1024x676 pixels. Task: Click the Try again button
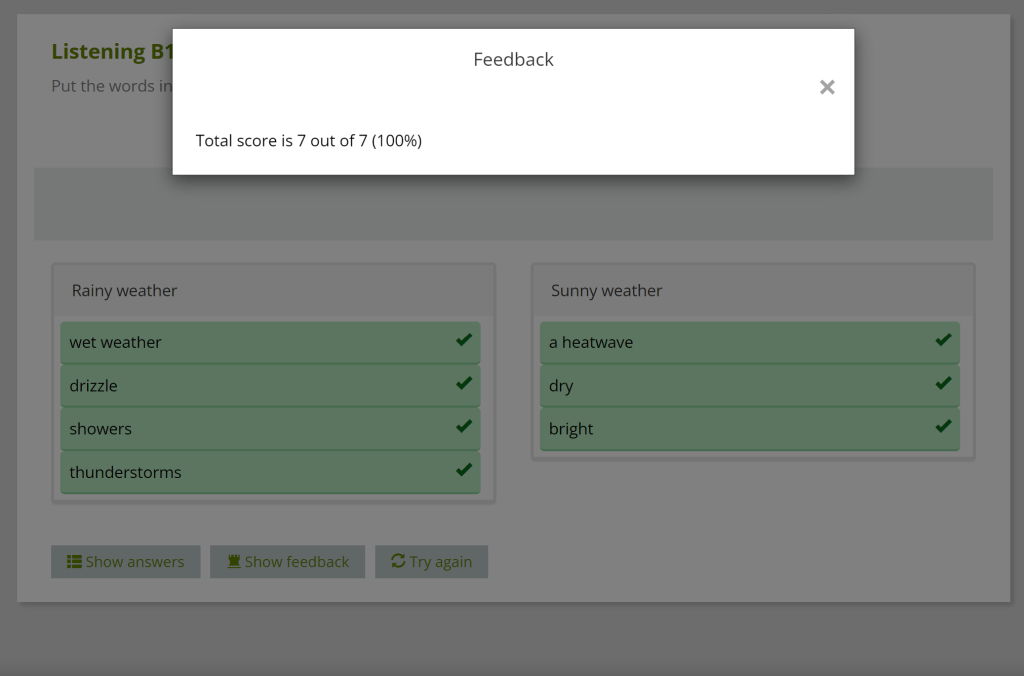point(431,562)
